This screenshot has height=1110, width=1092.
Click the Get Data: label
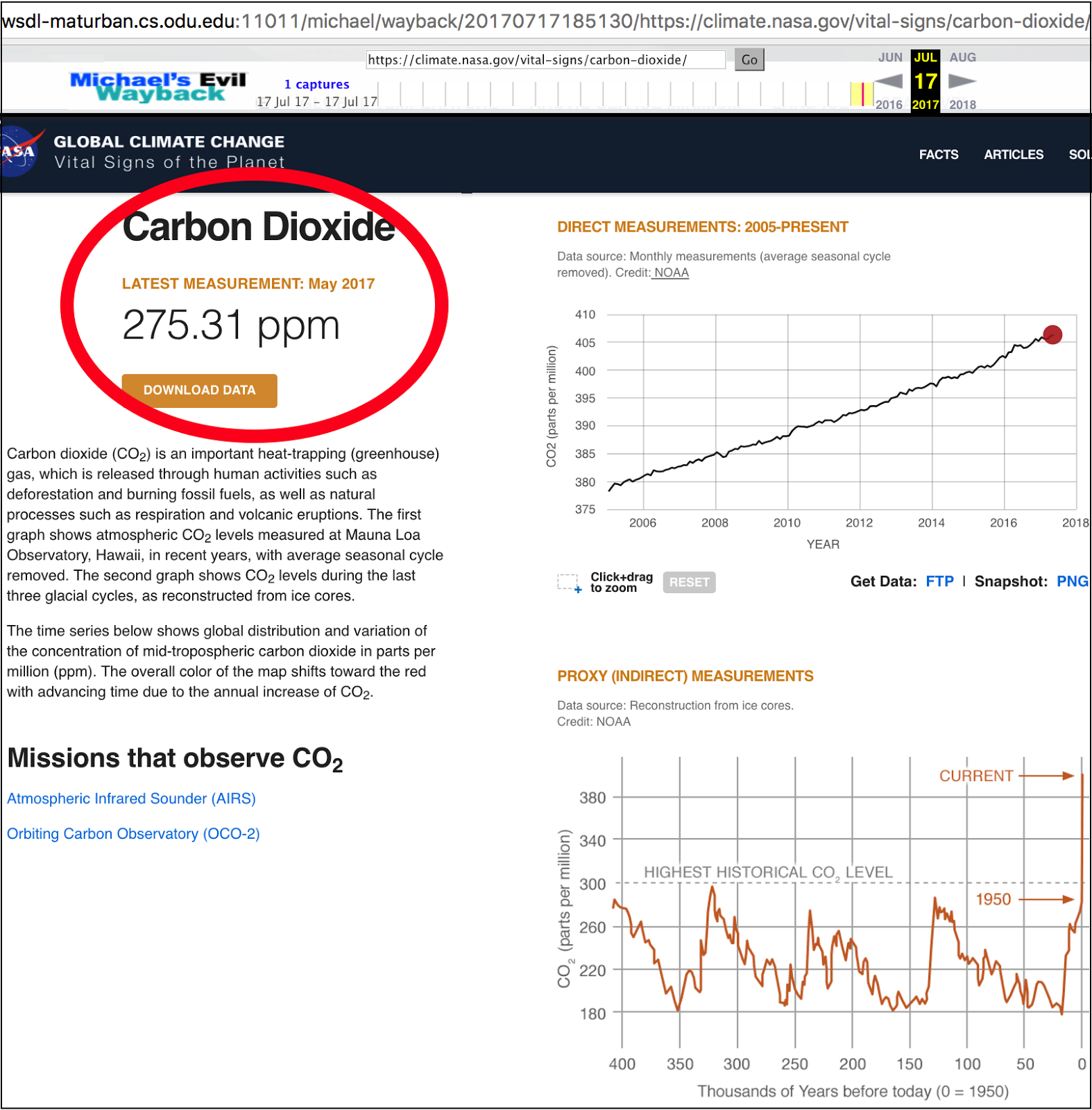click(883, 581)
